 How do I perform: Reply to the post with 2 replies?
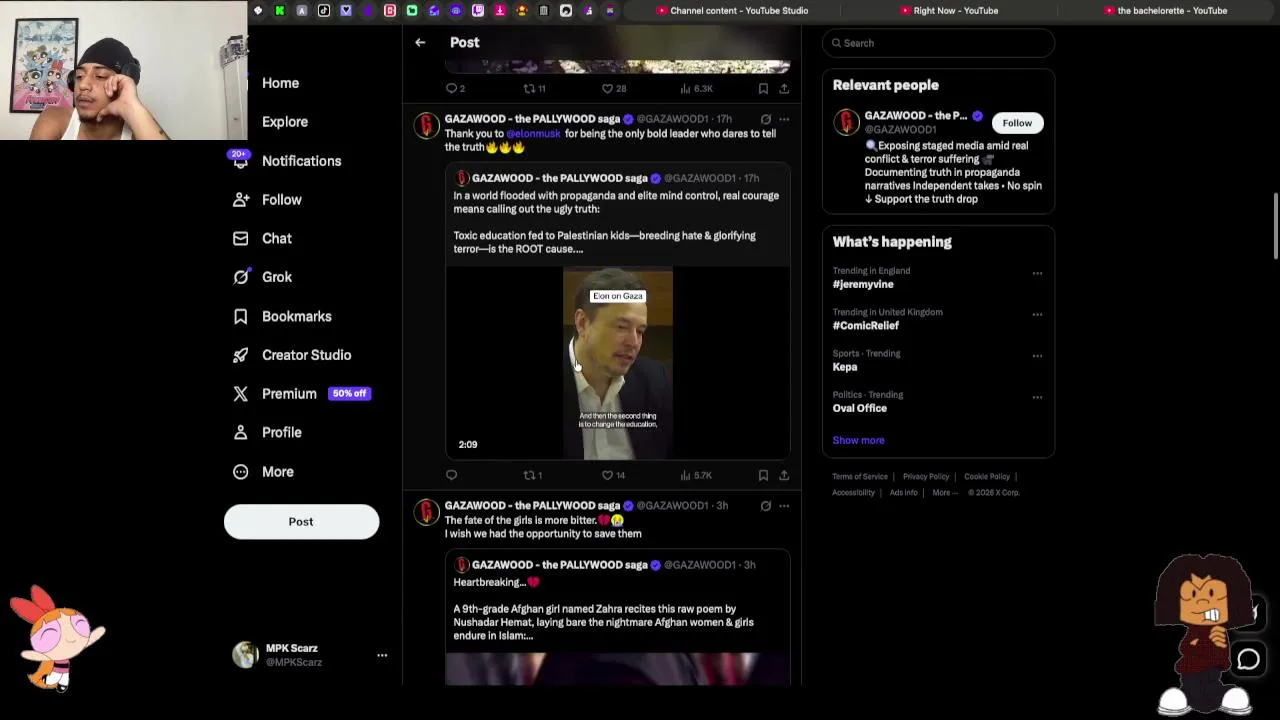pos(456,88)
